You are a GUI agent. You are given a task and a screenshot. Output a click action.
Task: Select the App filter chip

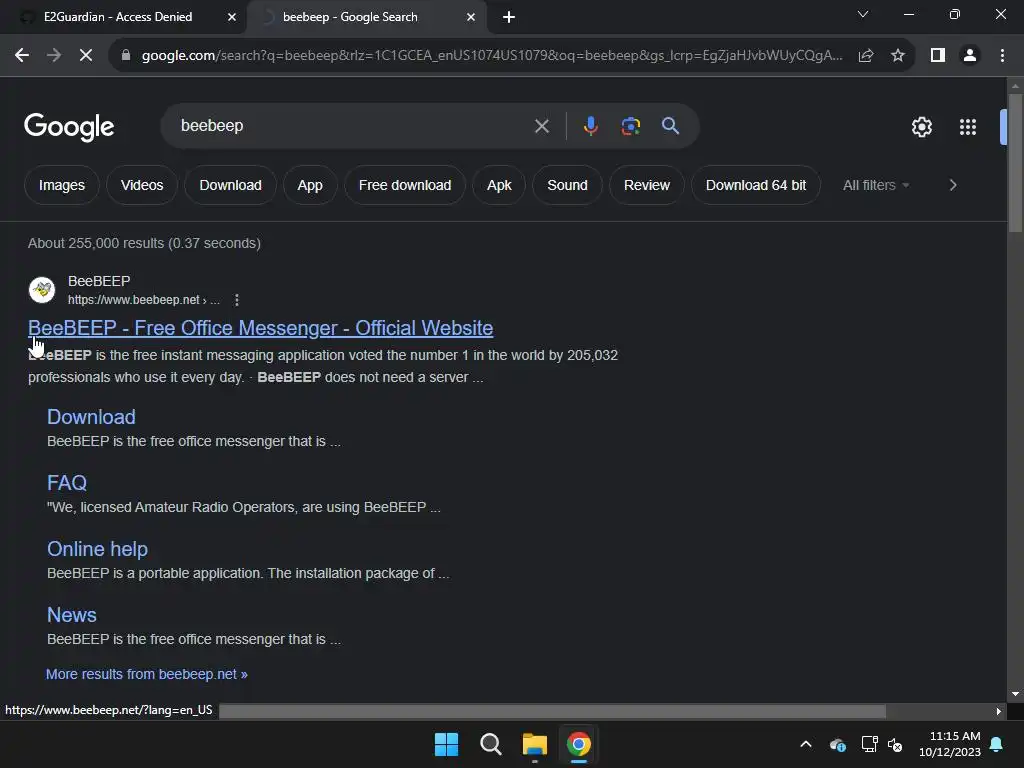310,185
